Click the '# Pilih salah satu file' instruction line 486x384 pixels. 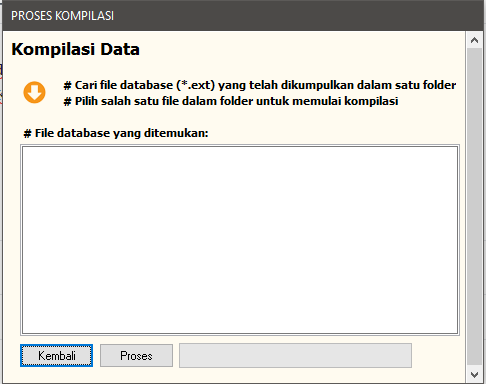pos(231,101)
